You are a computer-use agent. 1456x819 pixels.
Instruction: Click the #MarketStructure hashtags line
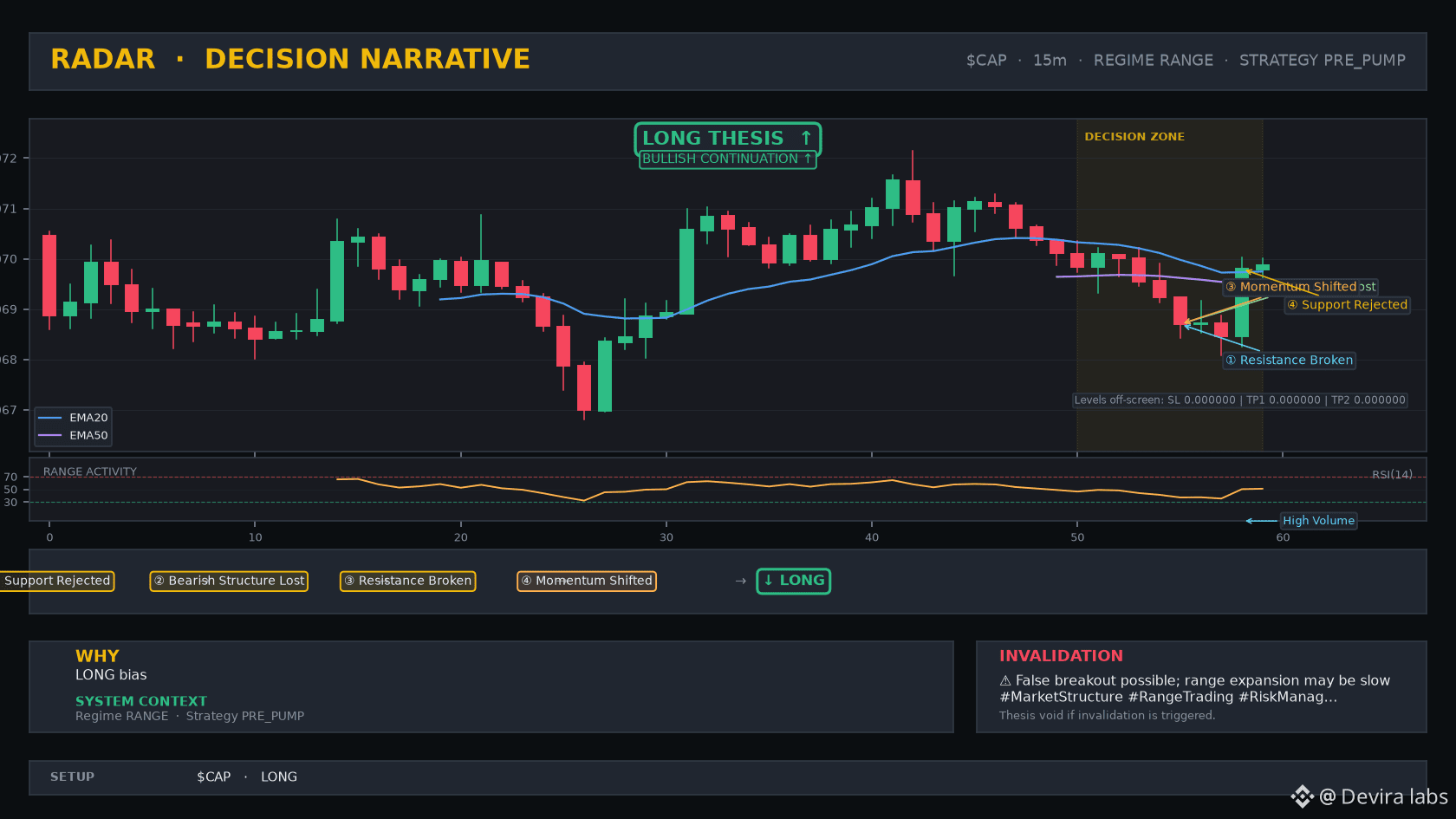click(1167, 697)
